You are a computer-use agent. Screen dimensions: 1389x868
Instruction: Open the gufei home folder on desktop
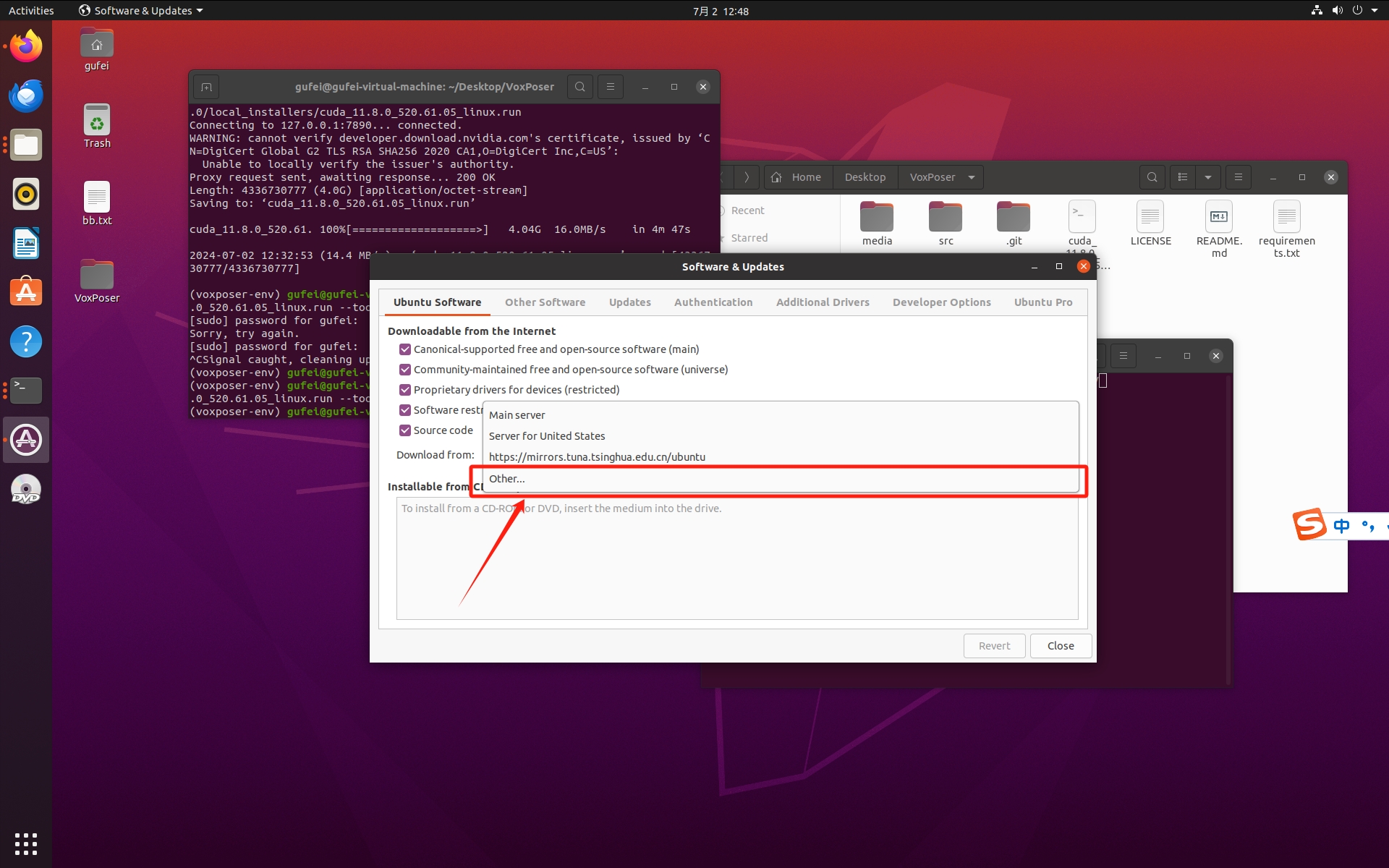pyautogui.click(x=97, y=49)
